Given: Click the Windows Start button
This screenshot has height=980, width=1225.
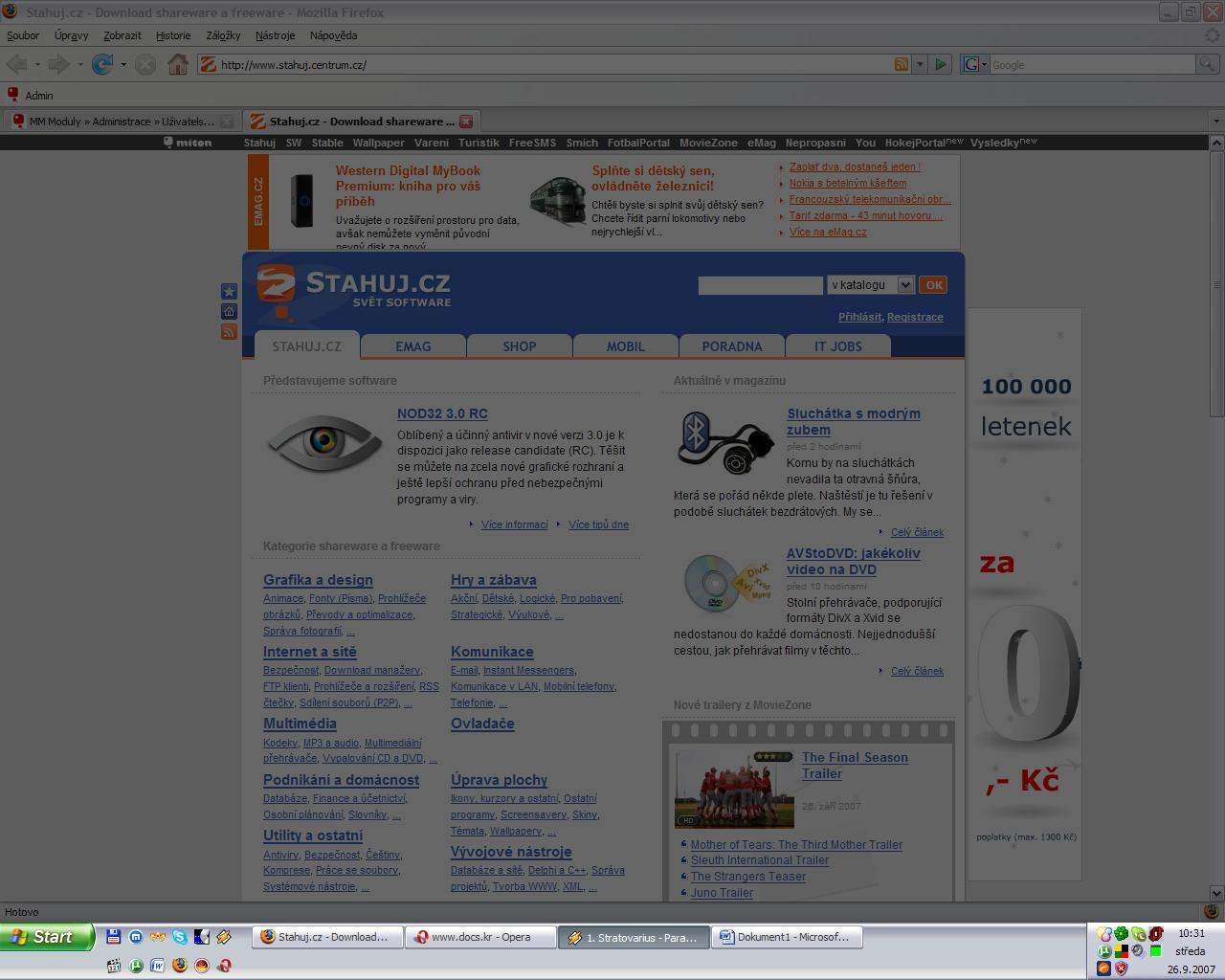Looking at the screenshot, I should [47, 937].
